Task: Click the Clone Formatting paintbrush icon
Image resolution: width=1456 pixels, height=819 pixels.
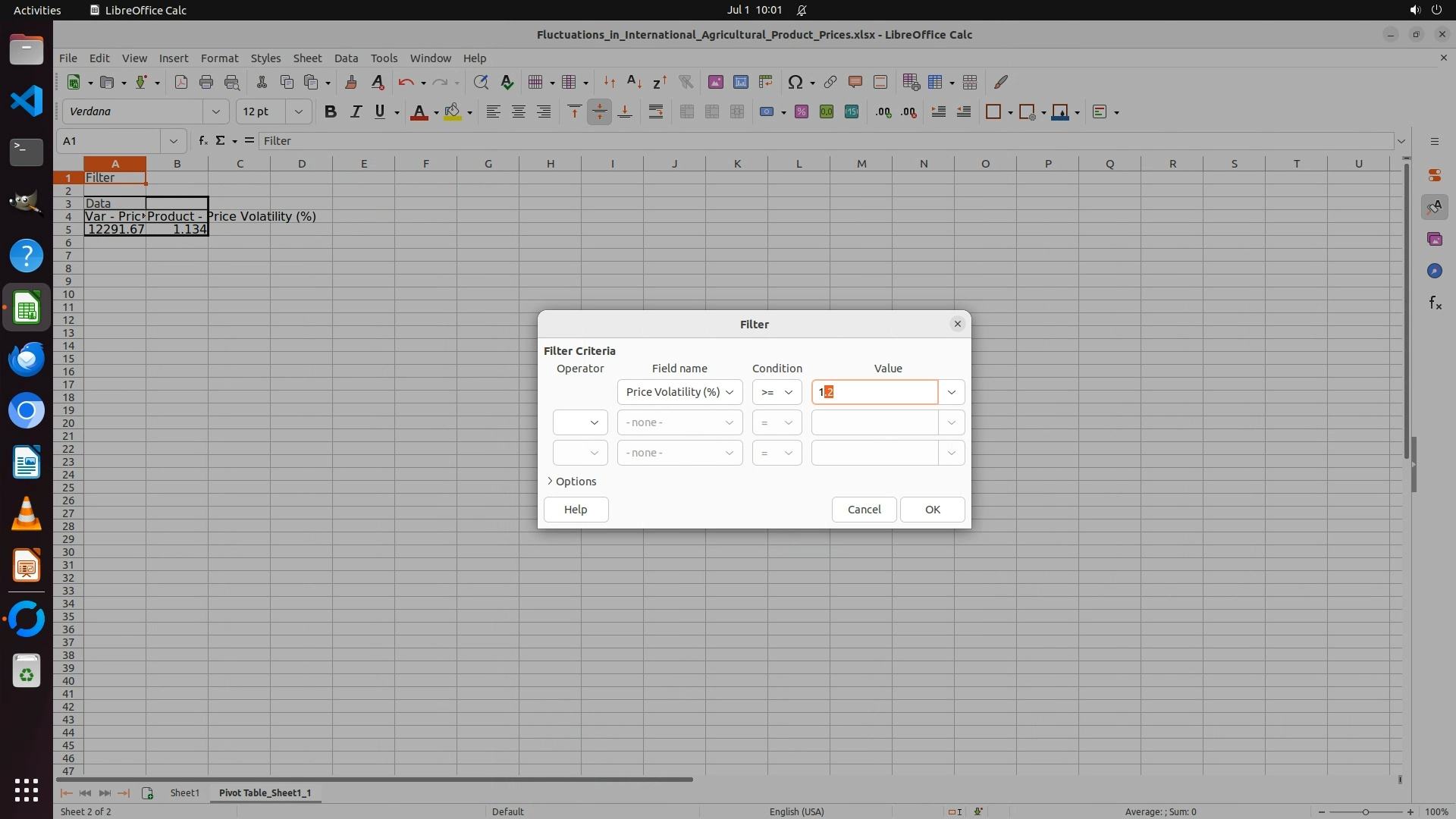Action: click(350, 82)
